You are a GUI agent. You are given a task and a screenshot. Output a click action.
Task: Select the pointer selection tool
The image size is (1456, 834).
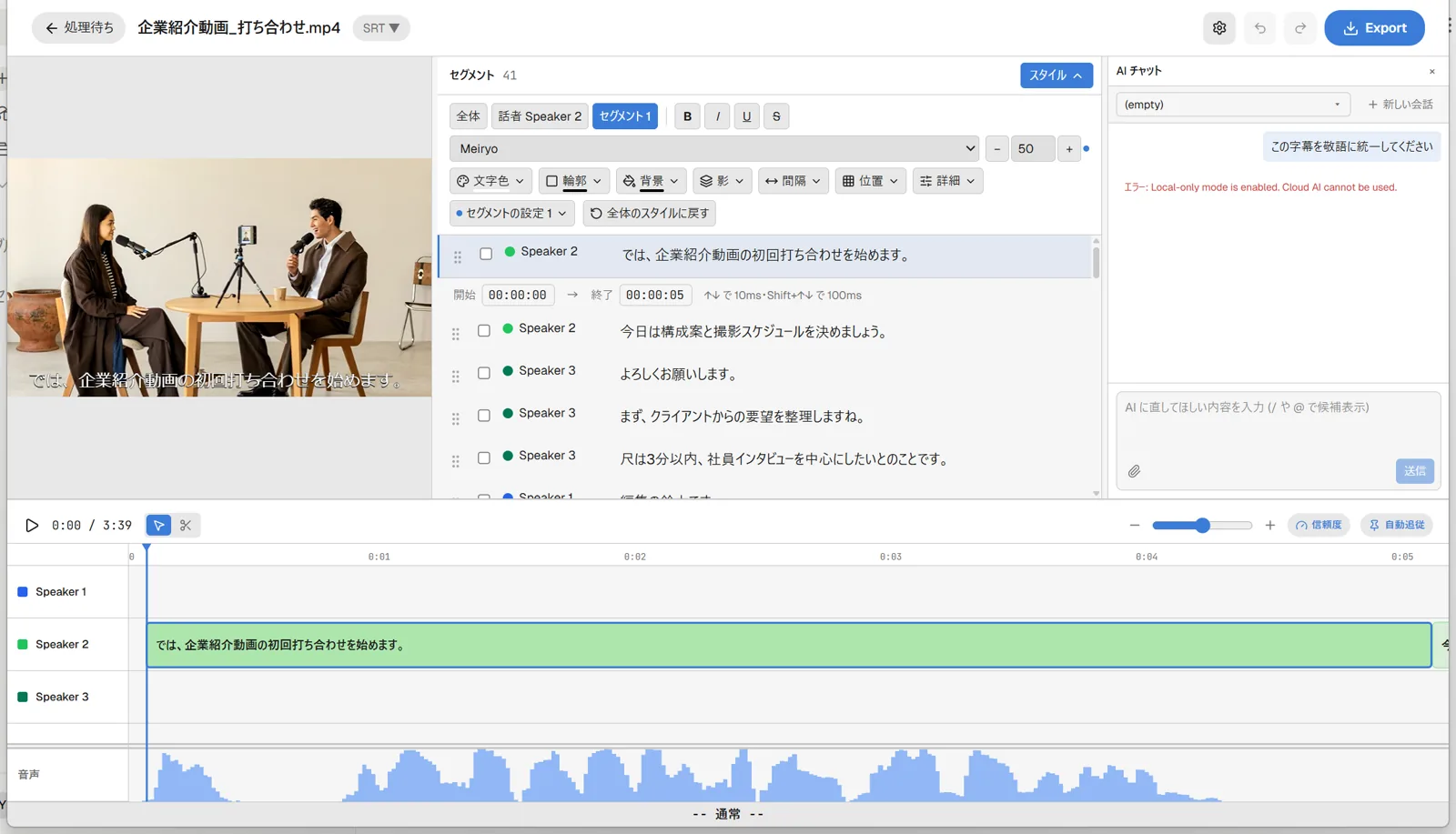pyautogui.click(x=159, y=526)
